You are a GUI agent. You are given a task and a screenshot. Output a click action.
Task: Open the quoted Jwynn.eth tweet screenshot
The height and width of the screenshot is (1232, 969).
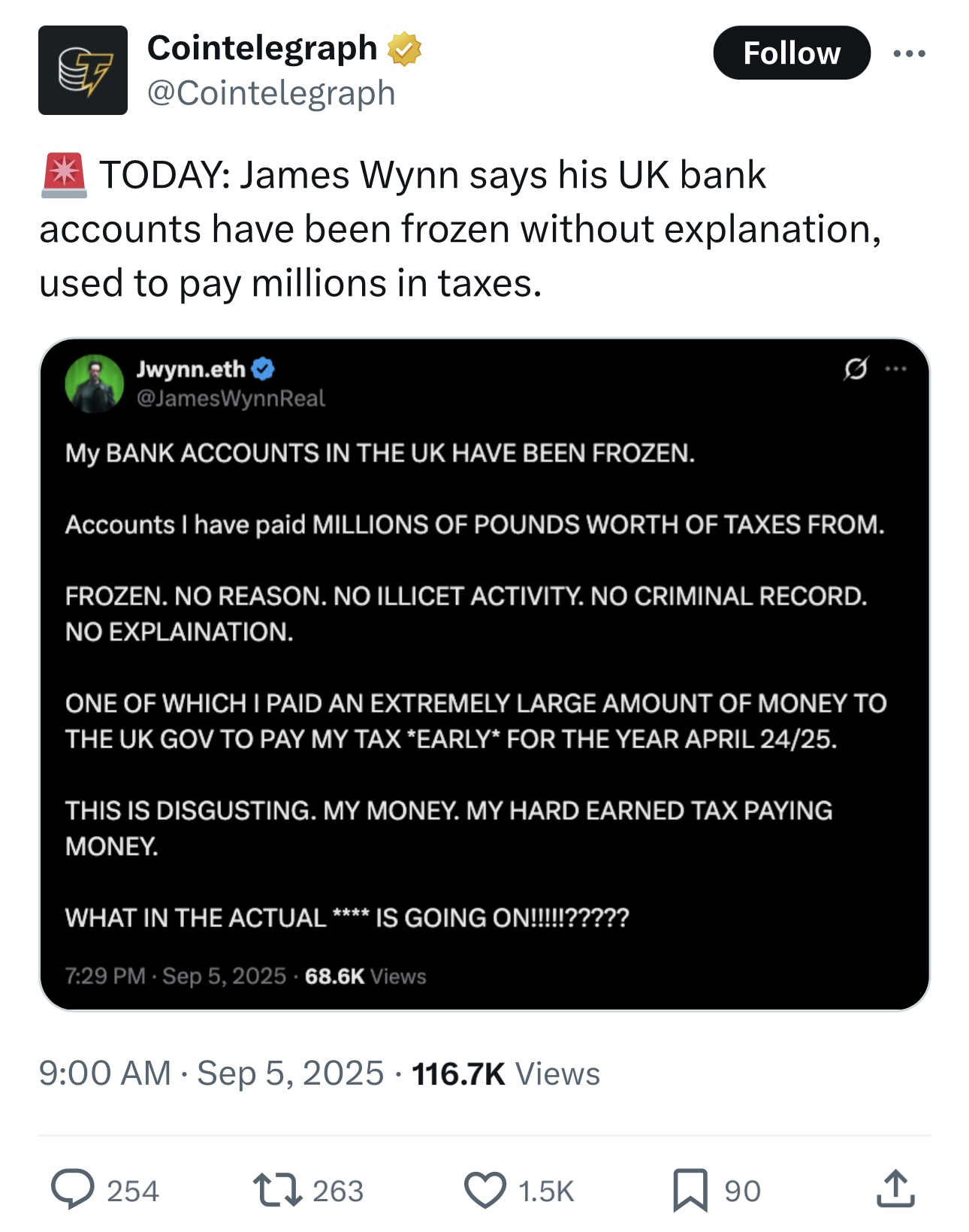tap(484, 675)
